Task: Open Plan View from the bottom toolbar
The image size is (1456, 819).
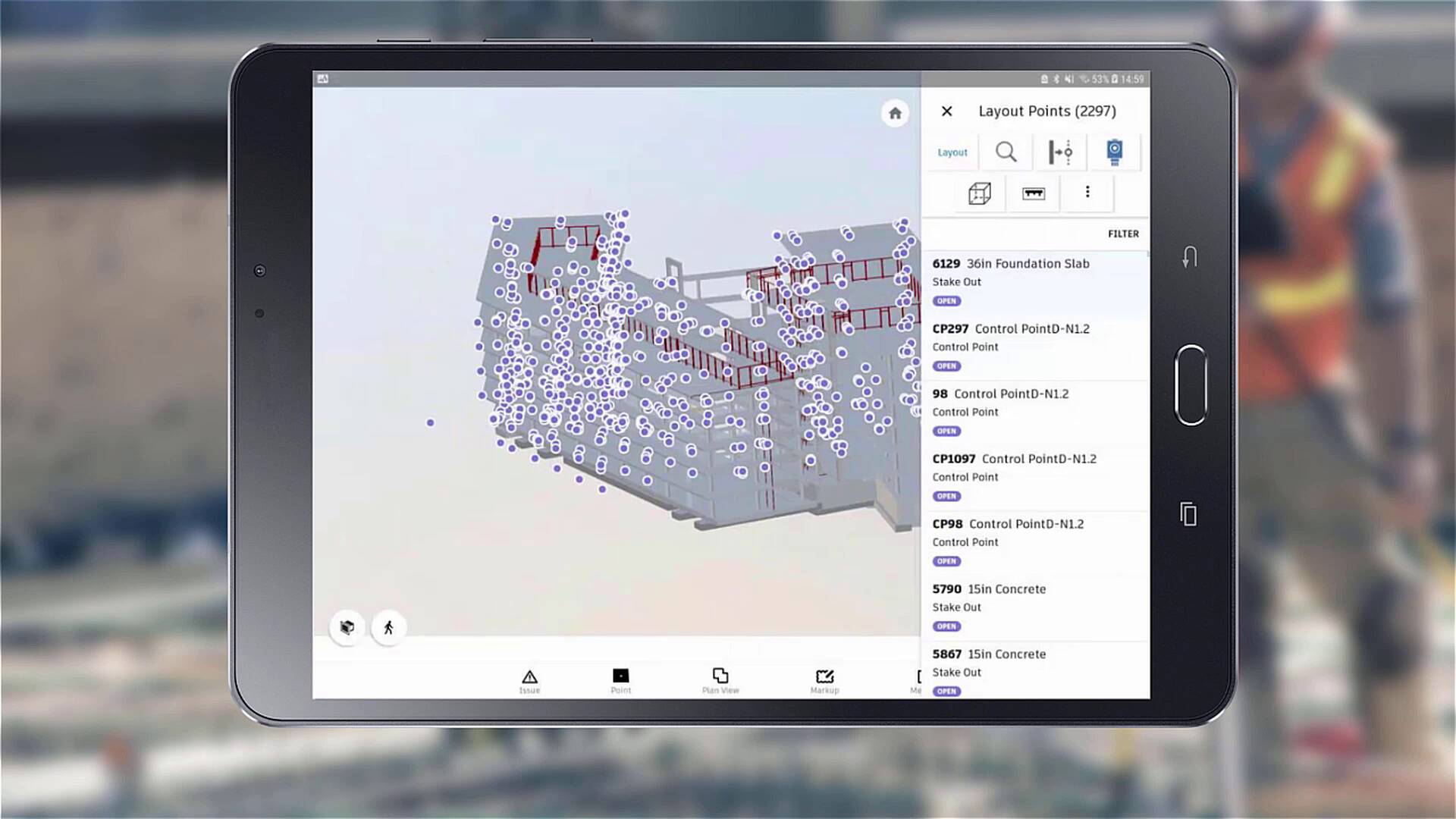Action: pyautogui.click(x=720, y=679)
